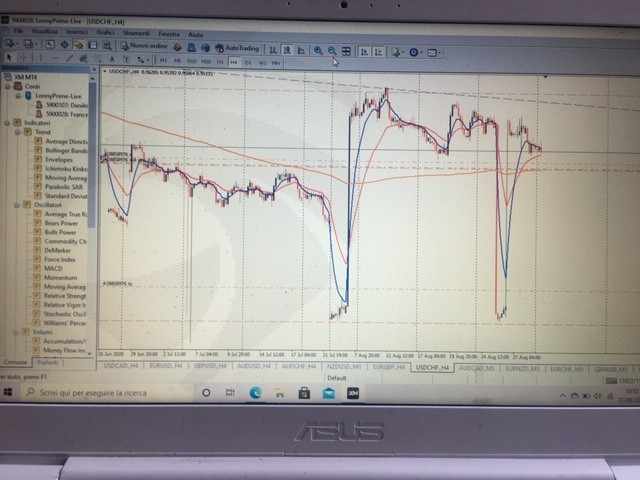Toggle auto scroll to latest bar

tap(364, 51)
